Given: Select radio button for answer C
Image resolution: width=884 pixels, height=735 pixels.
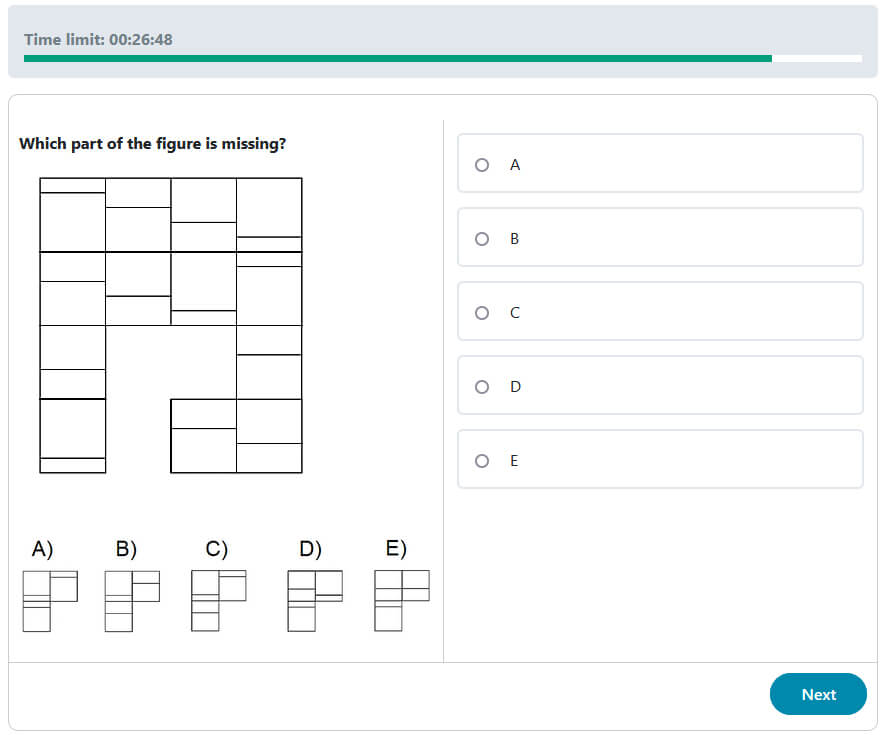Looking at the screenshot, I should tap(482, 312).
